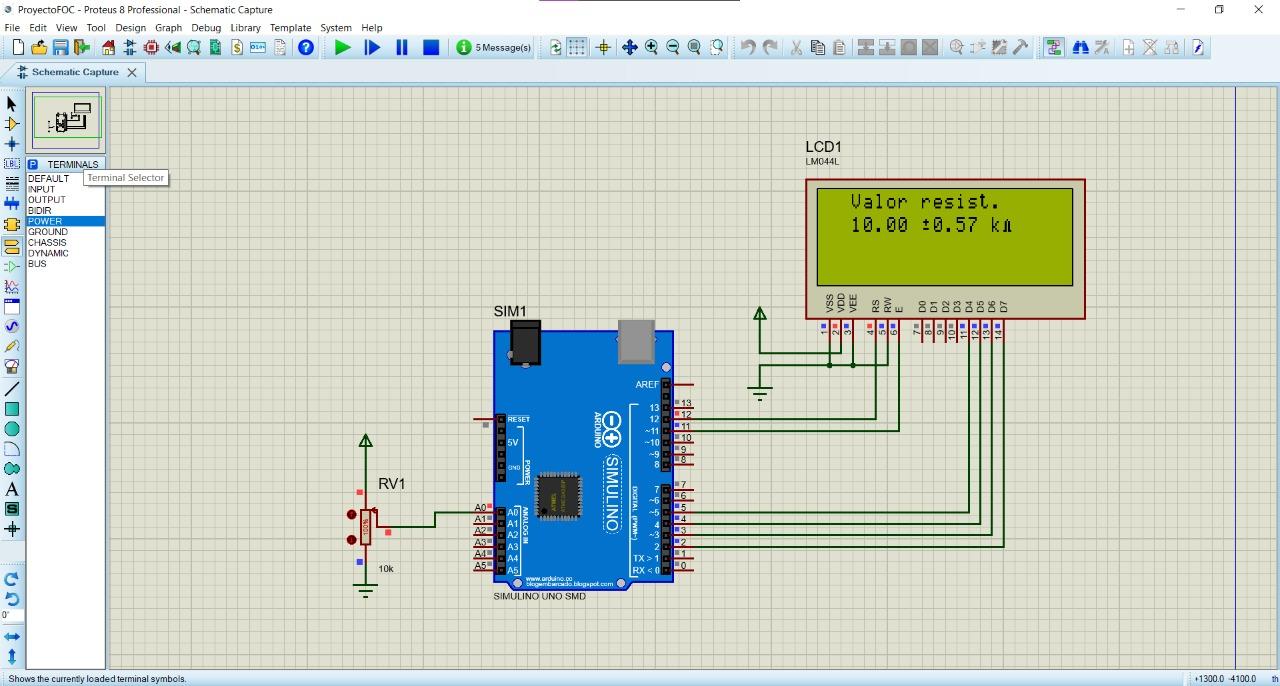The height and width of the screenshot is (686, 1280).
Task: Open the Design menu
Action: click(130, 28)
